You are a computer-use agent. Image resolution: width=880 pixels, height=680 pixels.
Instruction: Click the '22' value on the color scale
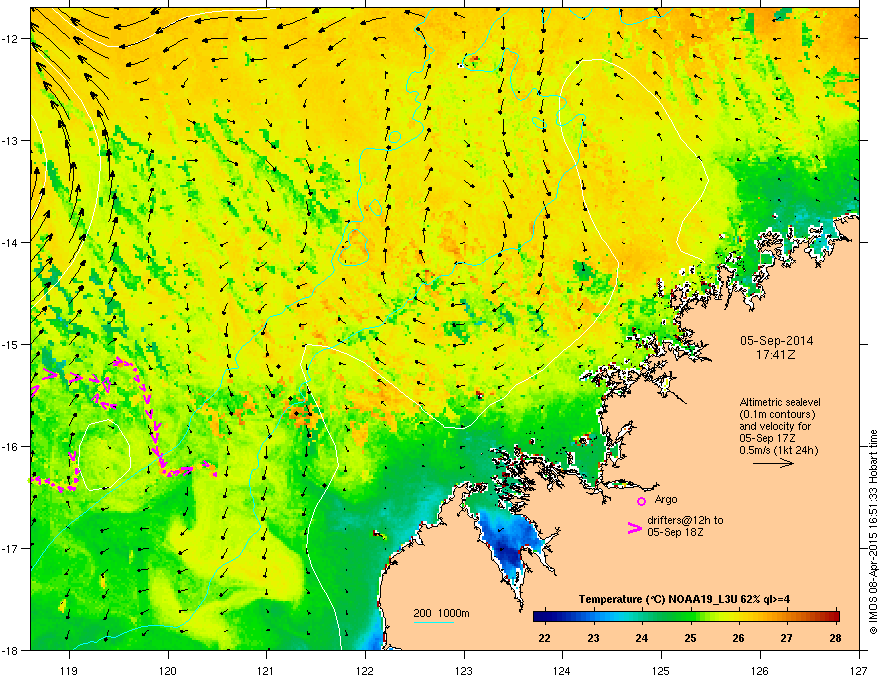click(x=544, y=638)
